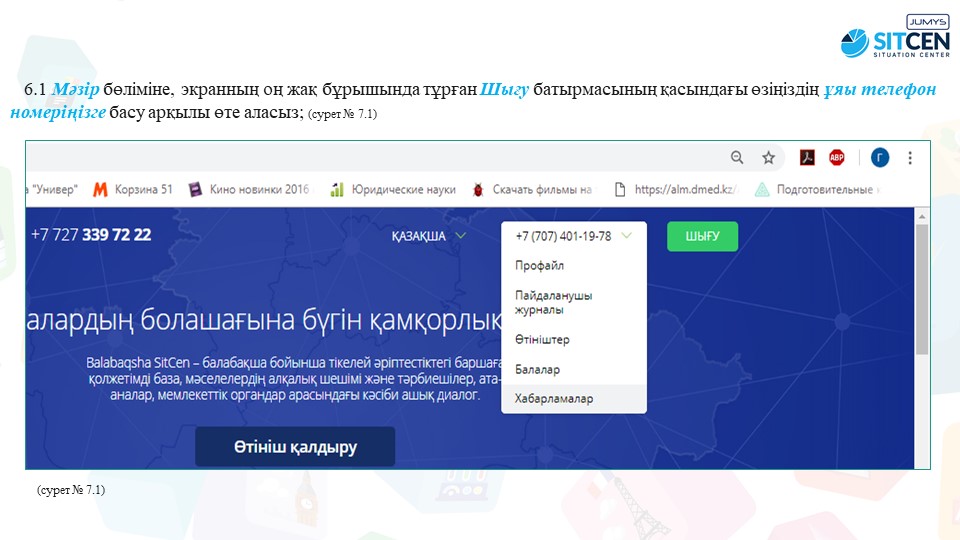Click the blue profile avatar icon

pyautogui.click(x=880, y=157)
